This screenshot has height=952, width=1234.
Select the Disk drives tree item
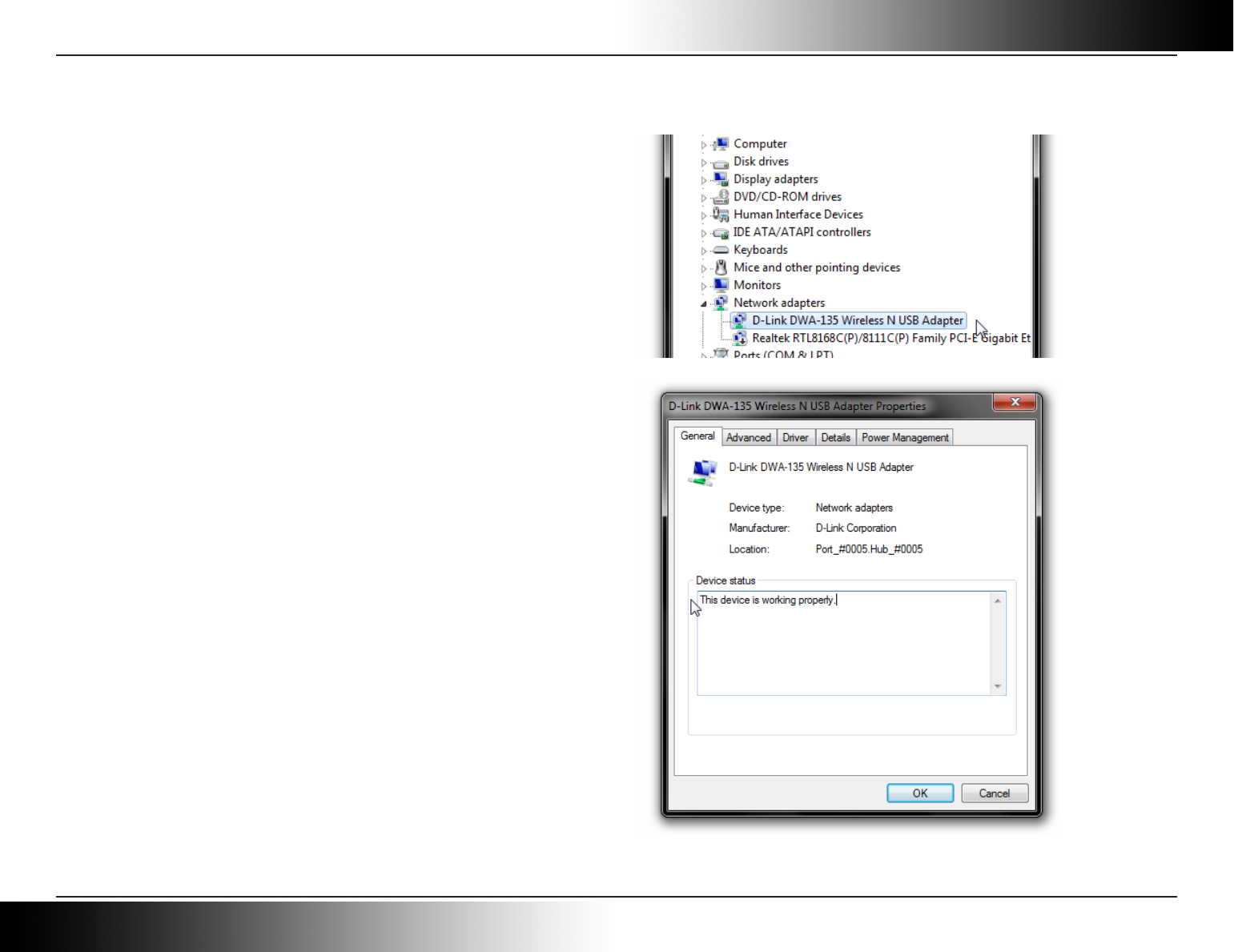[761, 162]
